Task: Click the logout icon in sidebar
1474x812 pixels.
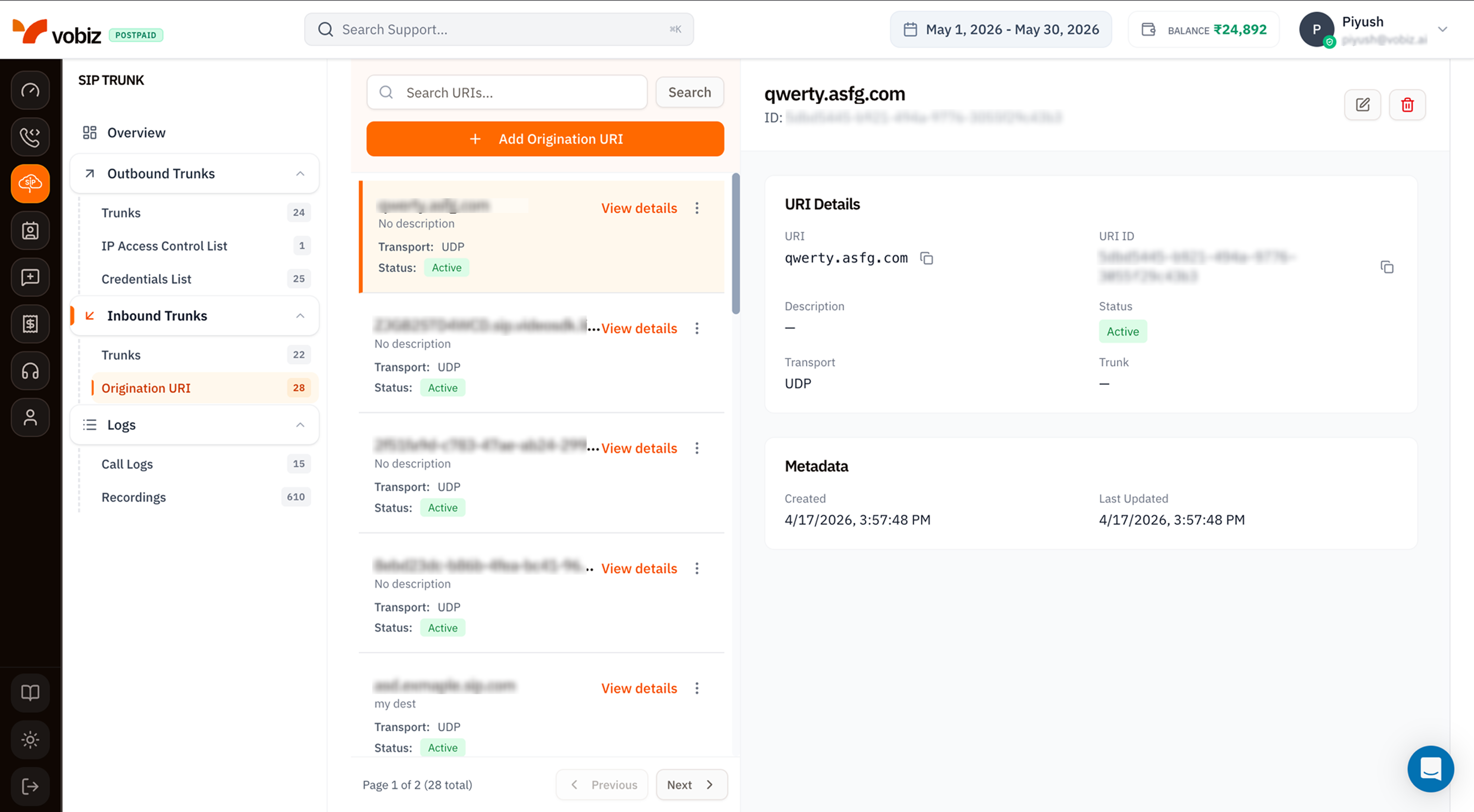Action: point(30,787)
